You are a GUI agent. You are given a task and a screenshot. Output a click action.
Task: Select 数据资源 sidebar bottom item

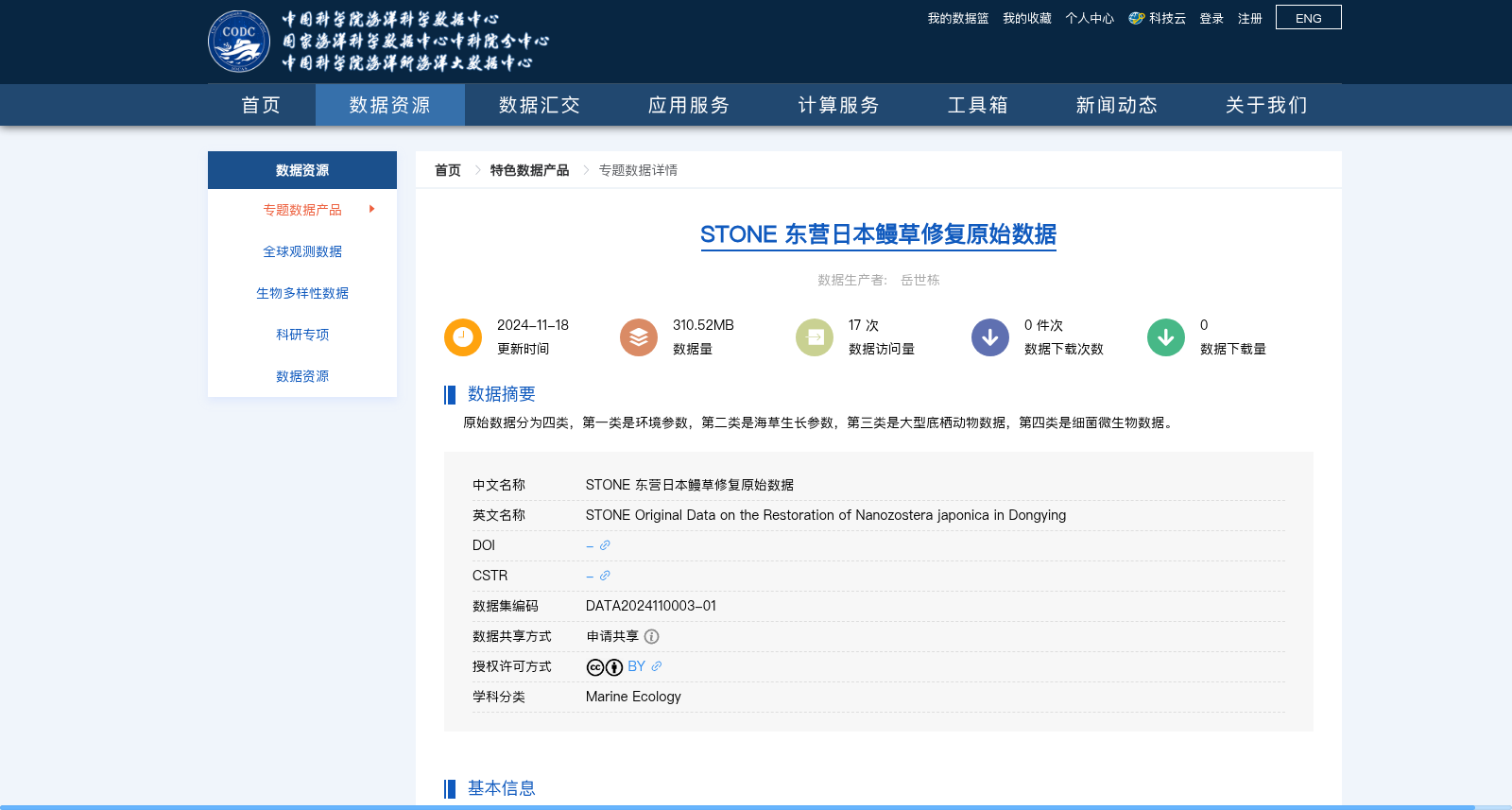302,376
